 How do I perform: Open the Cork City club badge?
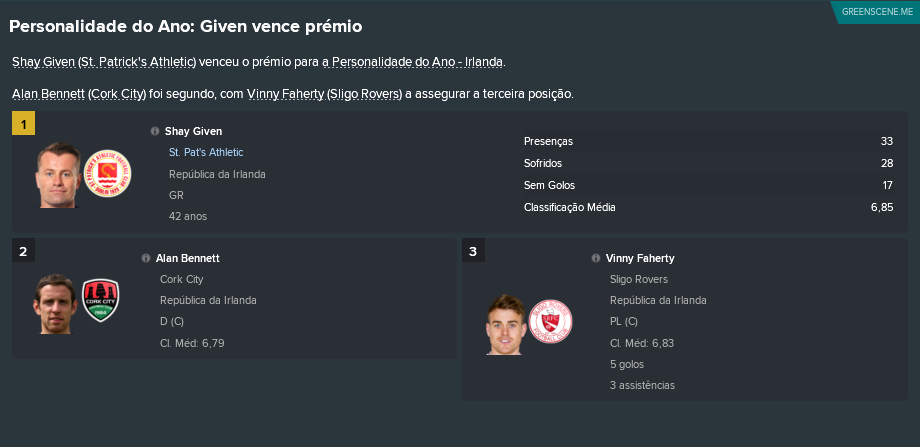(100, 300)
